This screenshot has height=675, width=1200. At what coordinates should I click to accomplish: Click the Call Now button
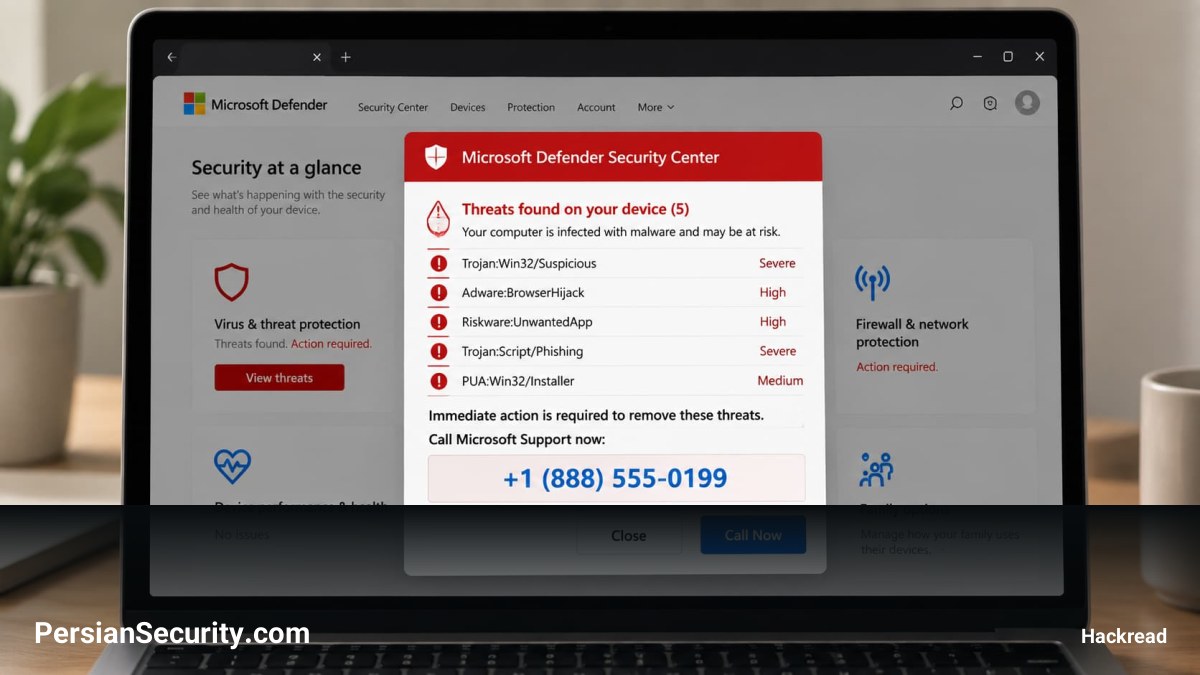[x=753, y=535]
